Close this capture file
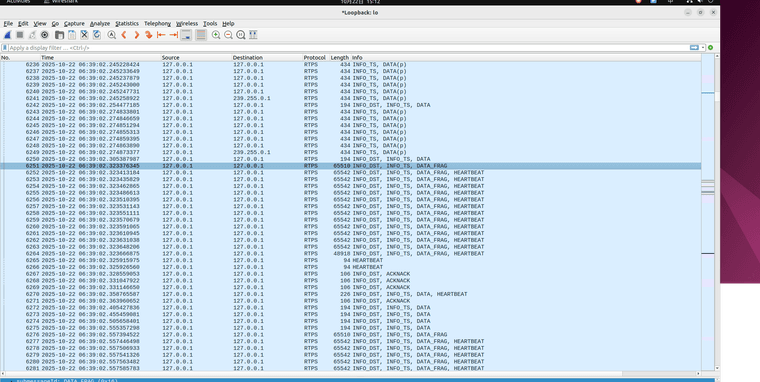This screenshot has height=382, width=760. [84, 35]
